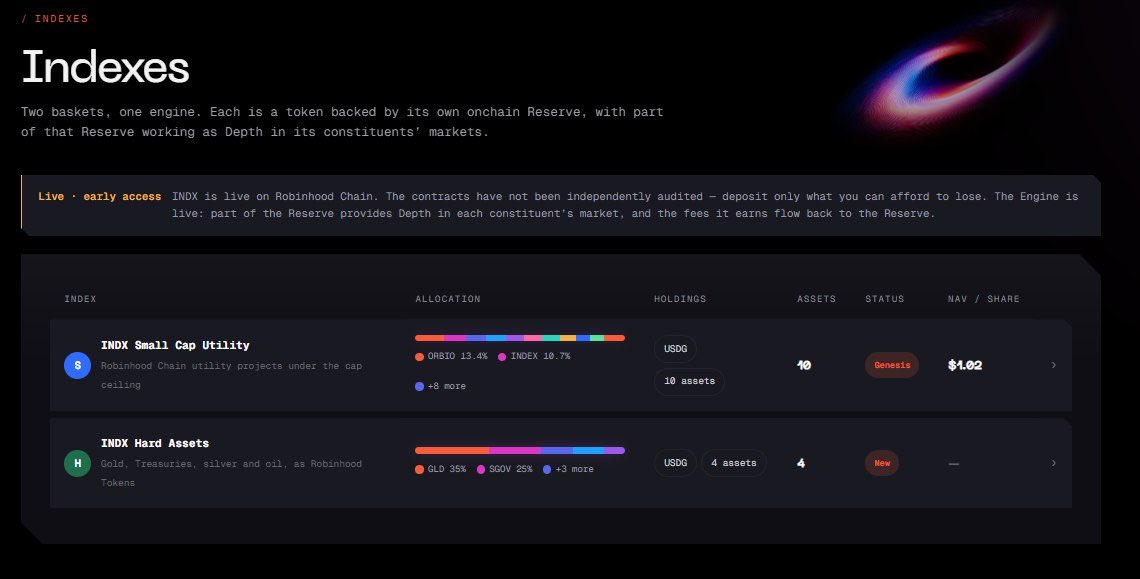Click the 10 assets holdings chip
Viewport: 1140px width, 579px height.
point(689,381)
